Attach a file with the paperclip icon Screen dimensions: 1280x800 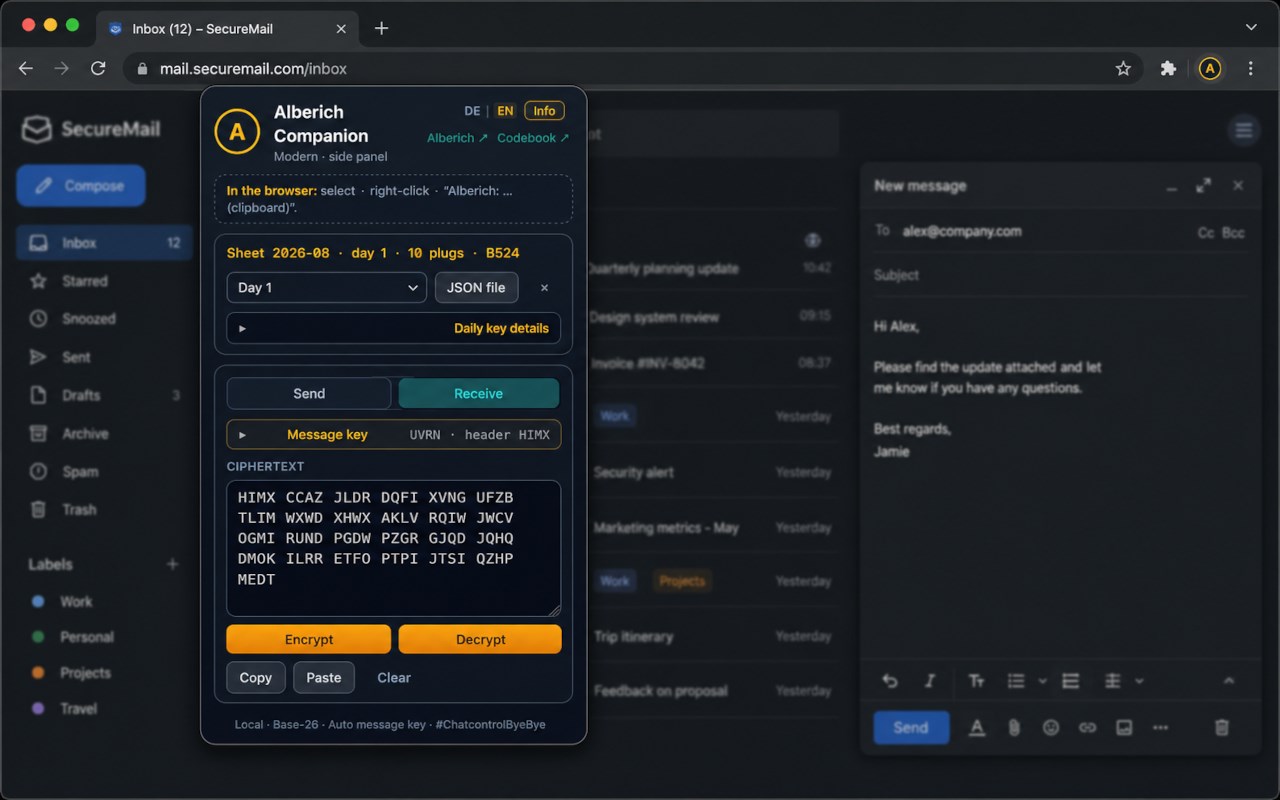pyautogui.click(x=1014, y=728)
